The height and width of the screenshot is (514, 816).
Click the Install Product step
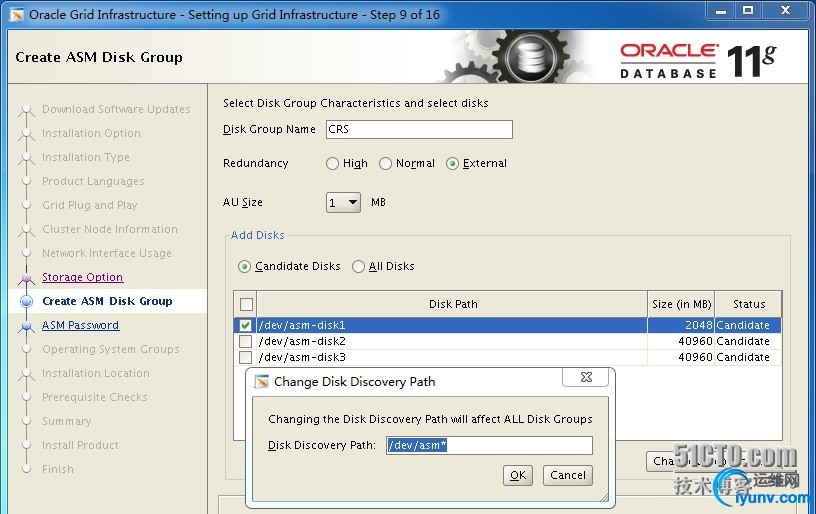(80, 445)
